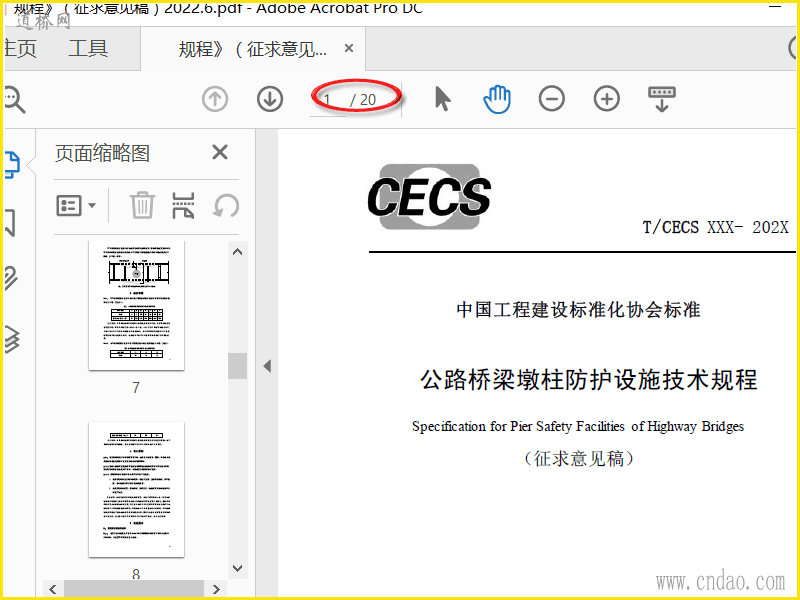This screenshot has height=600, width=800.
Task: Open the 工具 tab
Action: click(88, 49)
